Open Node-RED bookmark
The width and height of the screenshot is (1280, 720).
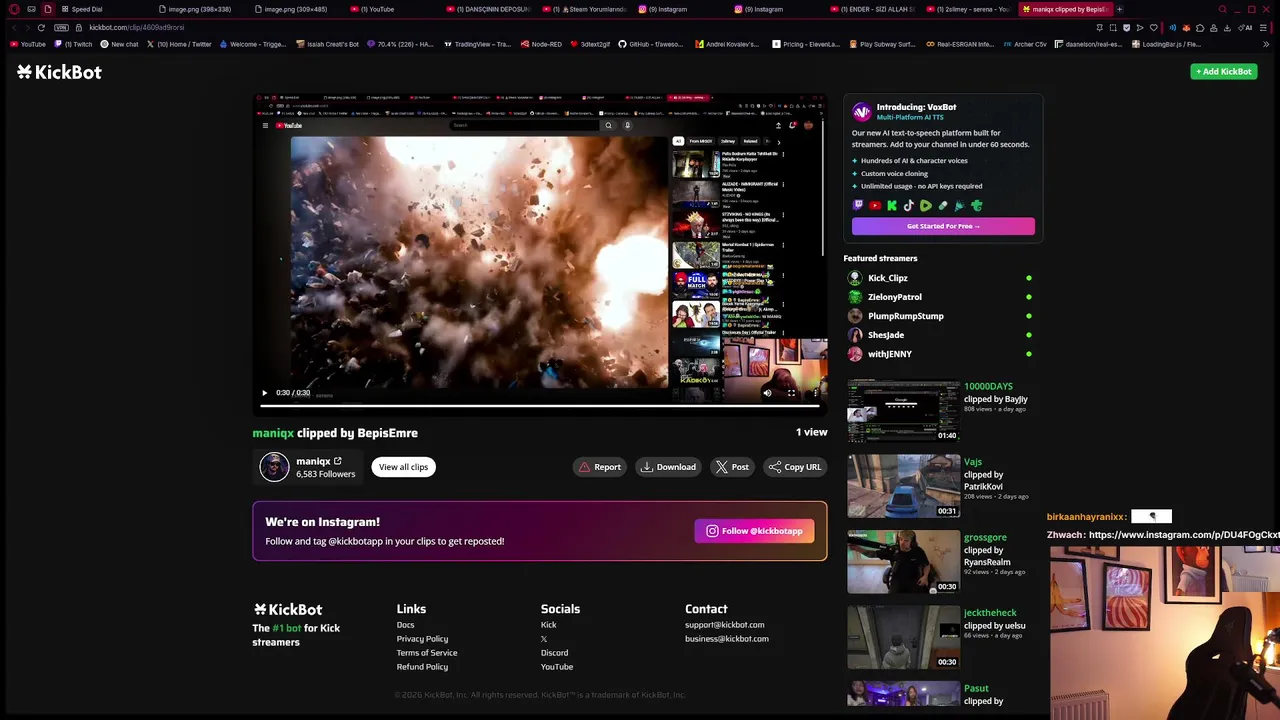542,44
